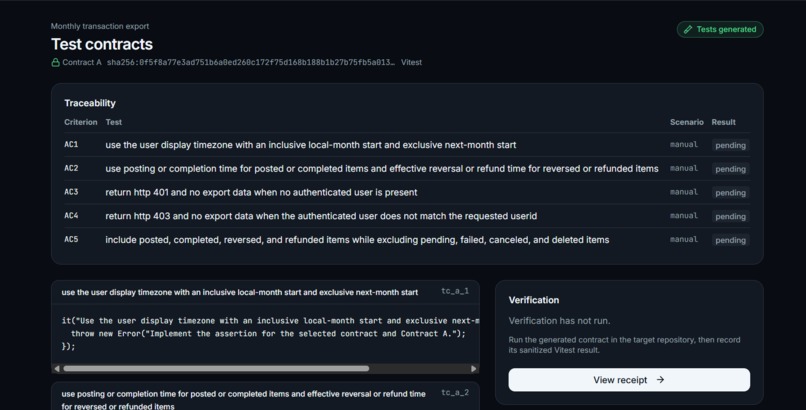This screenshot has height=410, width=806.
Task: Click the manual scenario in AC1 row
Action: pos(684,144)
